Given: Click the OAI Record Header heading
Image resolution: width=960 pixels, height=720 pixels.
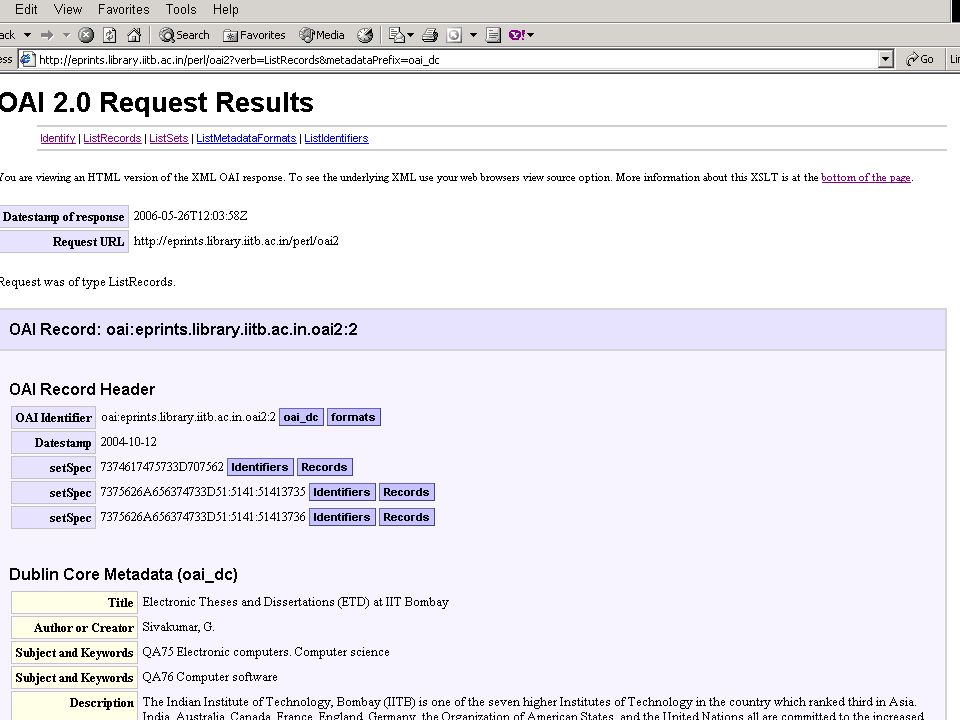Looking at the screenshot, I should pos(82,389).
